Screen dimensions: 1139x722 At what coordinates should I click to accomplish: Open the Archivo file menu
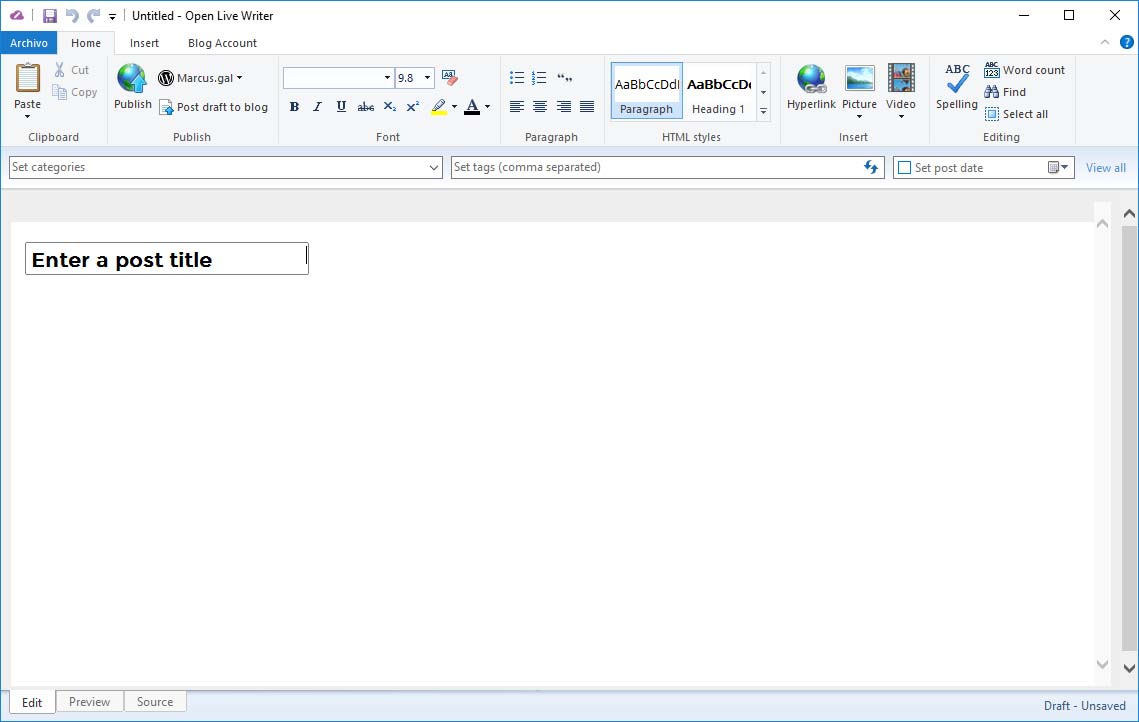click(x=29, y=43)
